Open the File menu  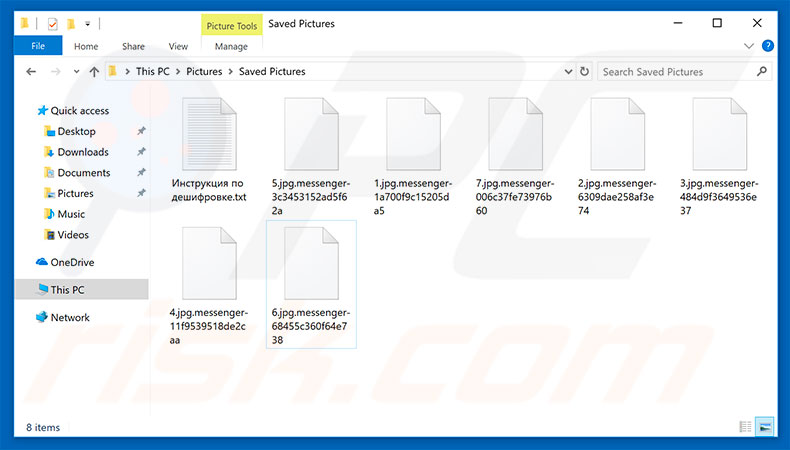[38, 46]
